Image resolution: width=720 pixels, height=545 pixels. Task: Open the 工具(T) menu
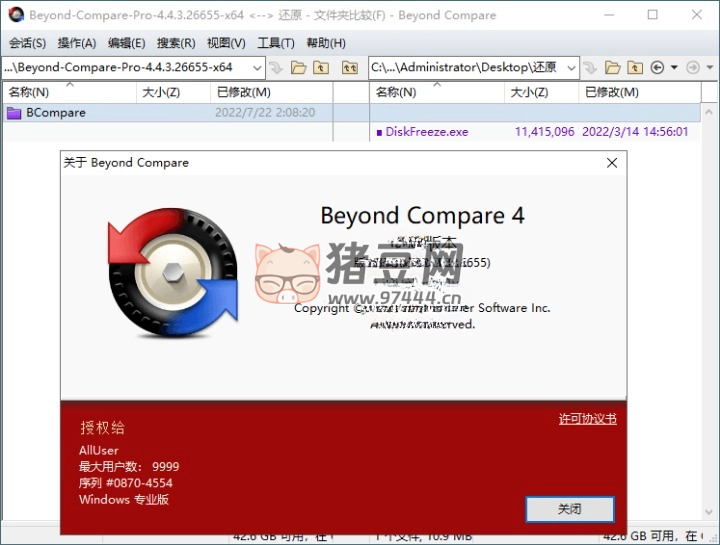275,43
